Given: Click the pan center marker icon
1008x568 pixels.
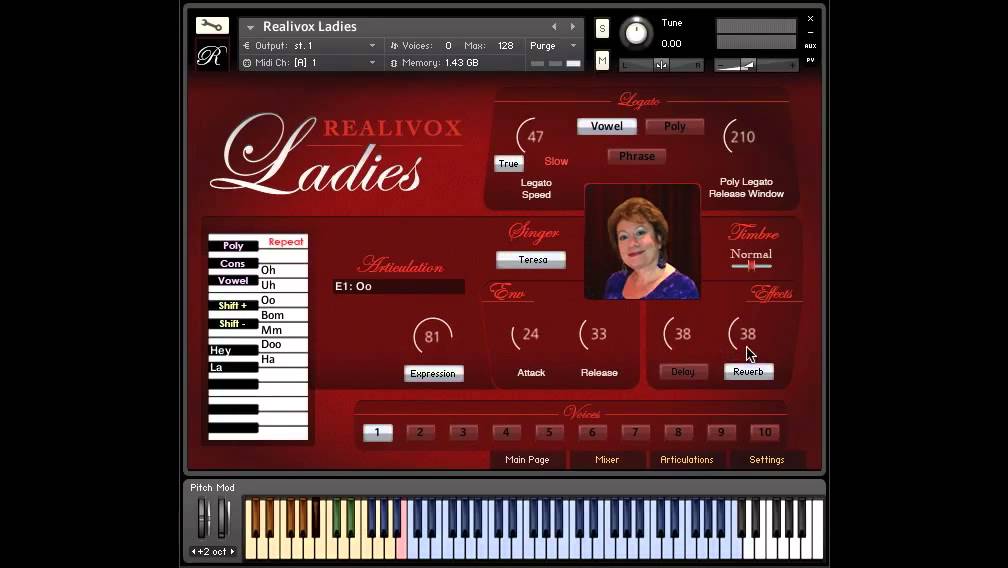Looking at the screenshot, I should [661, 65].
